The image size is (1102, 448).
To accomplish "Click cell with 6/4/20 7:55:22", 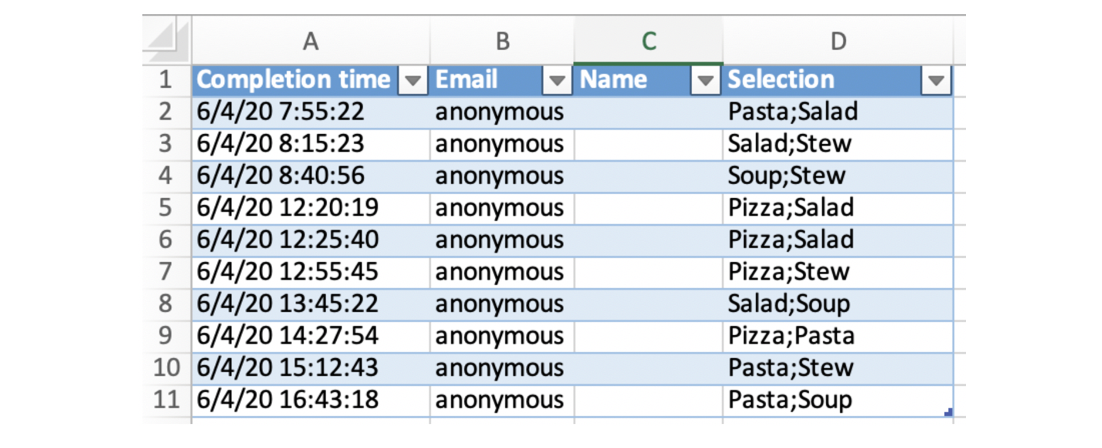I will (311, 112).
